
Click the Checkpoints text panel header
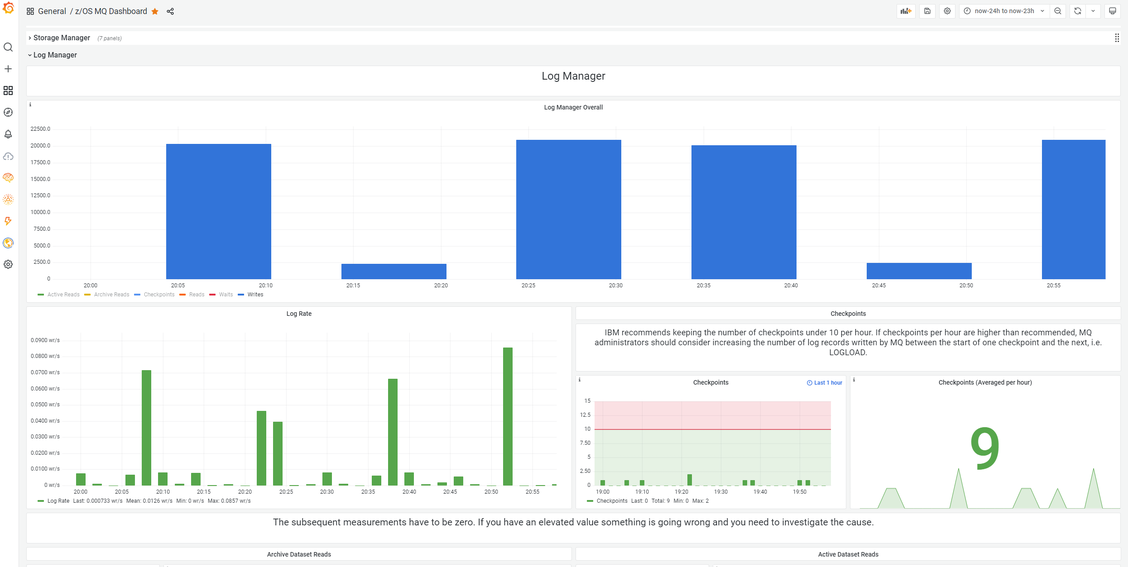click(x=848, y=314)
